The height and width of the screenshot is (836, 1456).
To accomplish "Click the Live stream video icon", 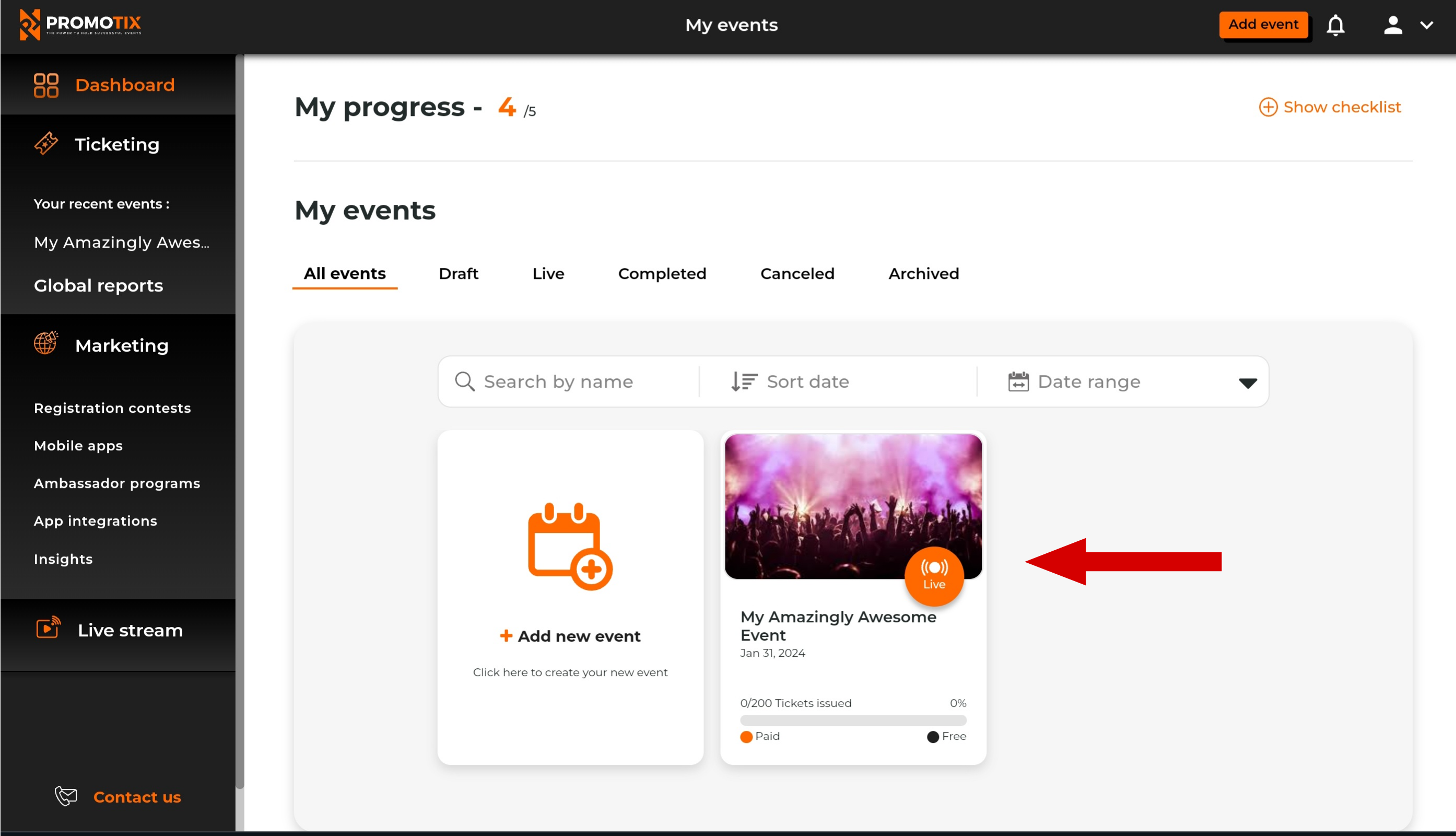I will [48, 628].
